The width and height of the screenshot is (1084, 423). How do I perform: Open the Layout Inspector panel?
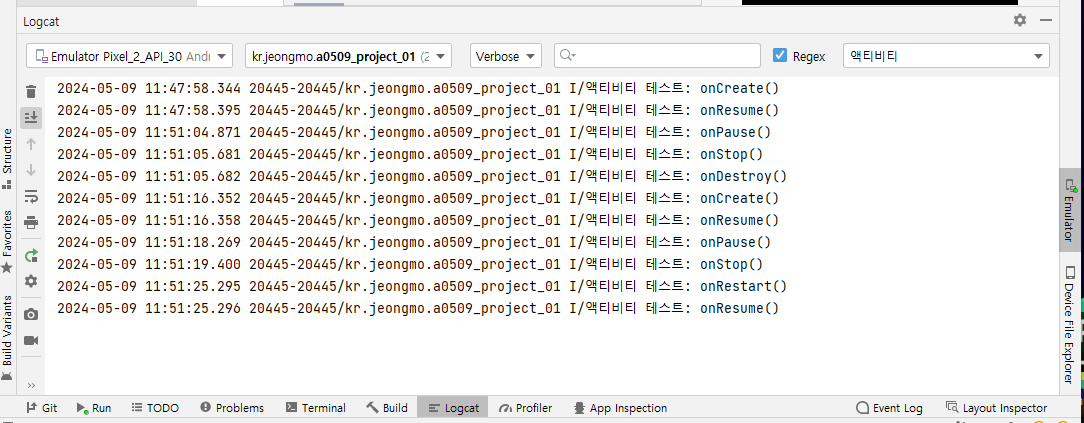click(996, 408)
